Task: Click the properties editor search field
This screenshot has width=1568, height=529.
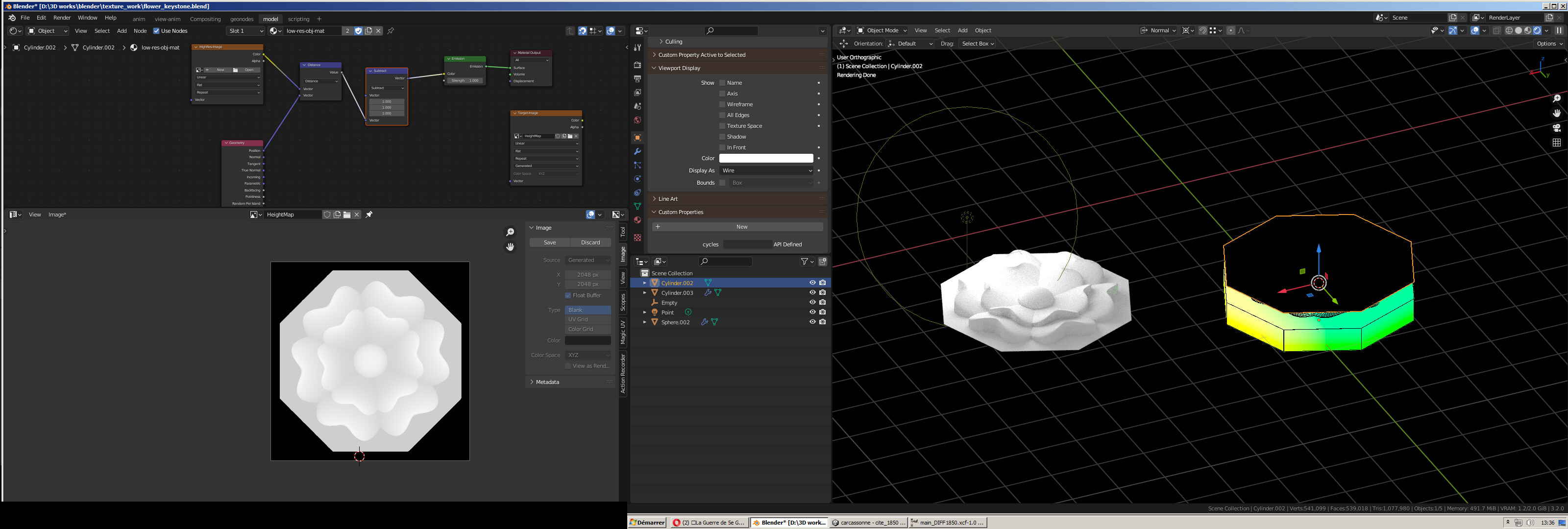Action: (x=731, y=30)
